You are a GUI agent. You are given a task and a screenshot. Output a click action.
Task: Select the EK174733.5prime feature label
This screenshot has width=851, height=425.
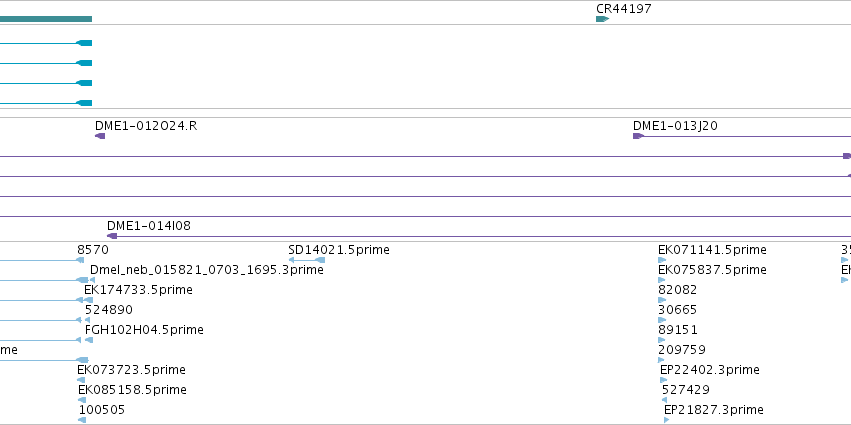(x=138, y=290)
